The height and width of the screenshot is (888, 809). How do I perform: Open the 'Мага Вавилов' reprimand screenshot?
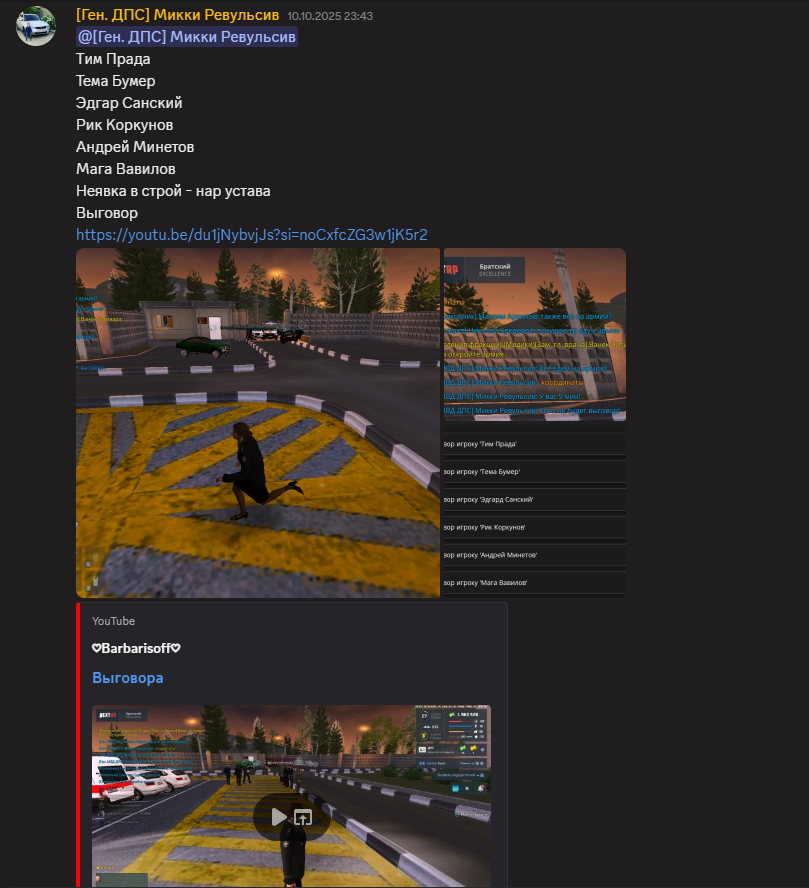(x=534, y=582)
